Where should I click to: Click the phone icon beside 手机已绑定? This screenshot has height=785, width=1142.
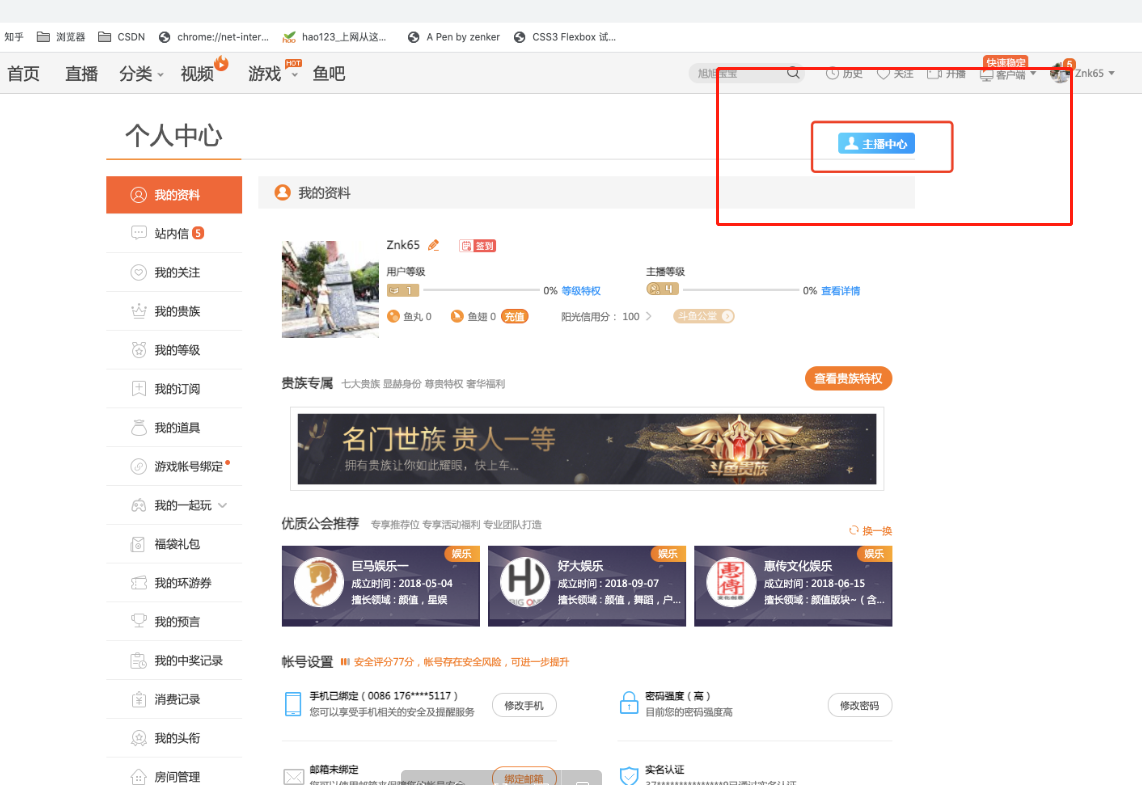(x=293, y=704)
